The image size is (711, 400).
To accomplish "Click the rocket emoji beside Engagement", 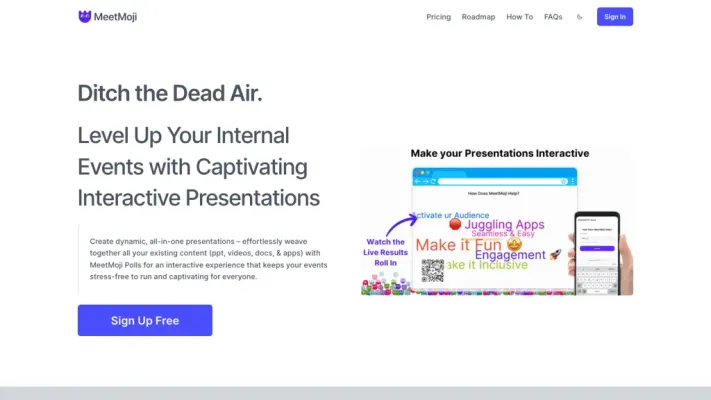I will click(555, 255).
